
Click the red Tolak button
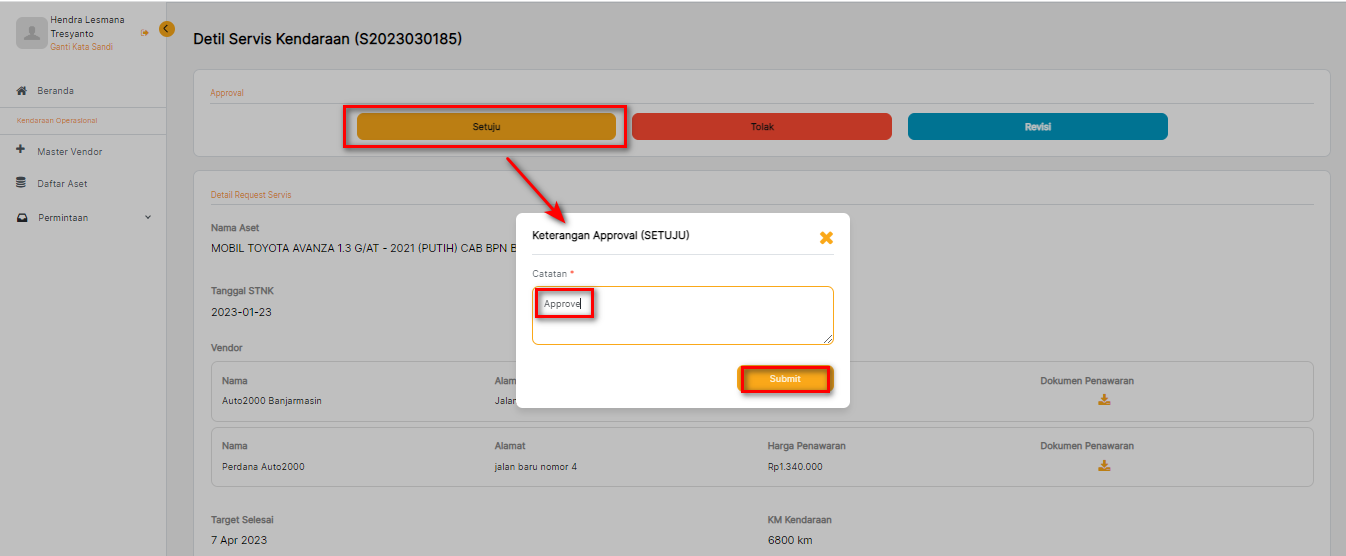click(761, 127)
